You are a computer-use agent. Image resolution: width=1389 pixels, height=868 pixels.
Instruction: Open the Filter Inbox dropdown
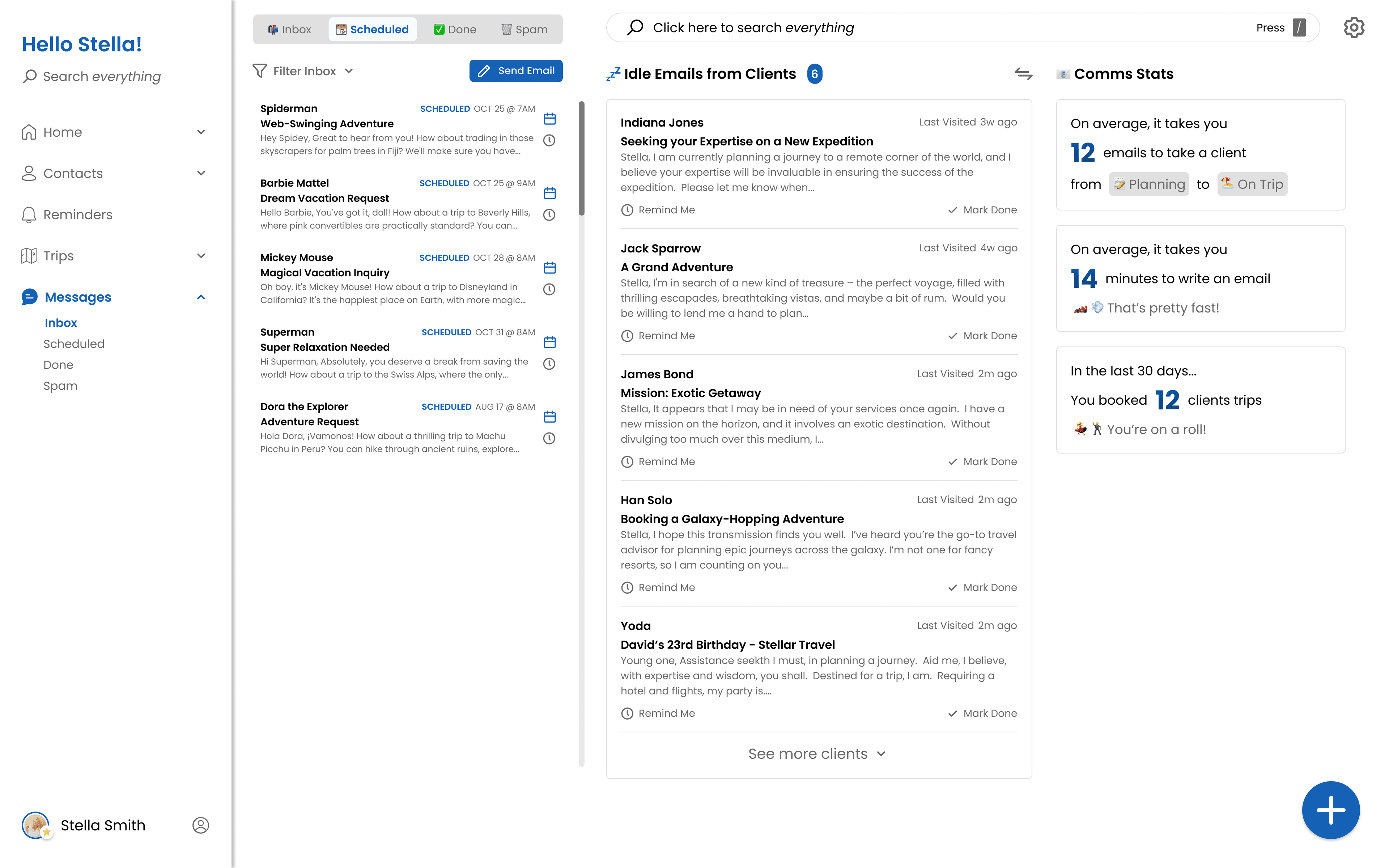click(303, 71)
